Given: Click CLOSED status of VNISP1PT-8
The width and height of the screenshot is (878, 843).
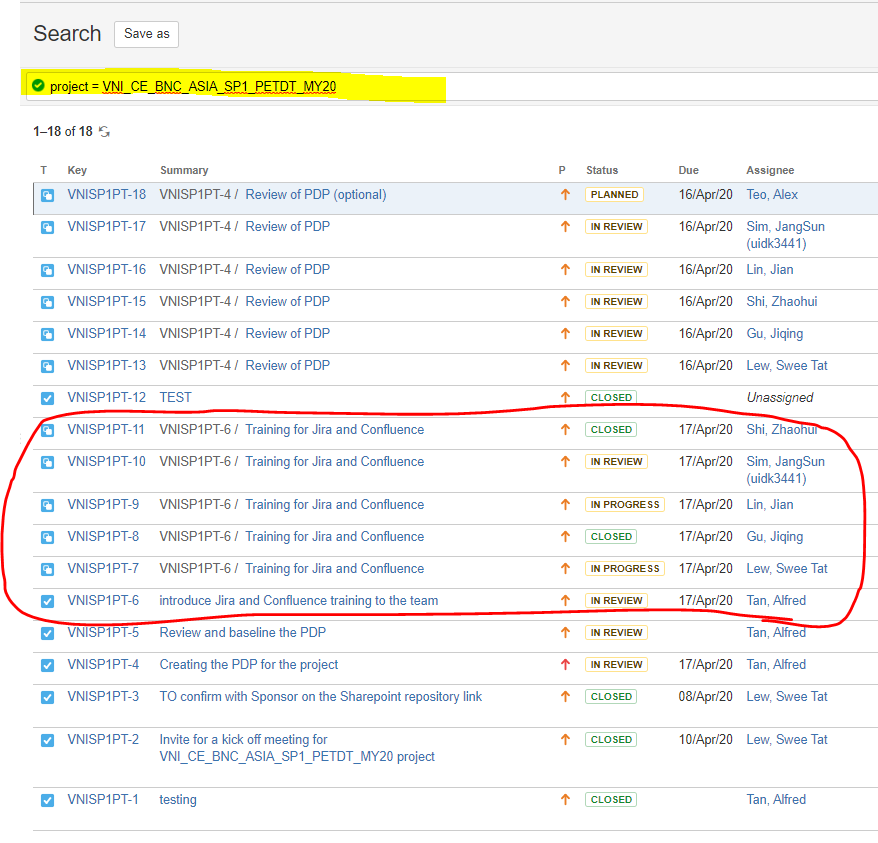Looking at the screenshot, I should click(x=611, y=537).
